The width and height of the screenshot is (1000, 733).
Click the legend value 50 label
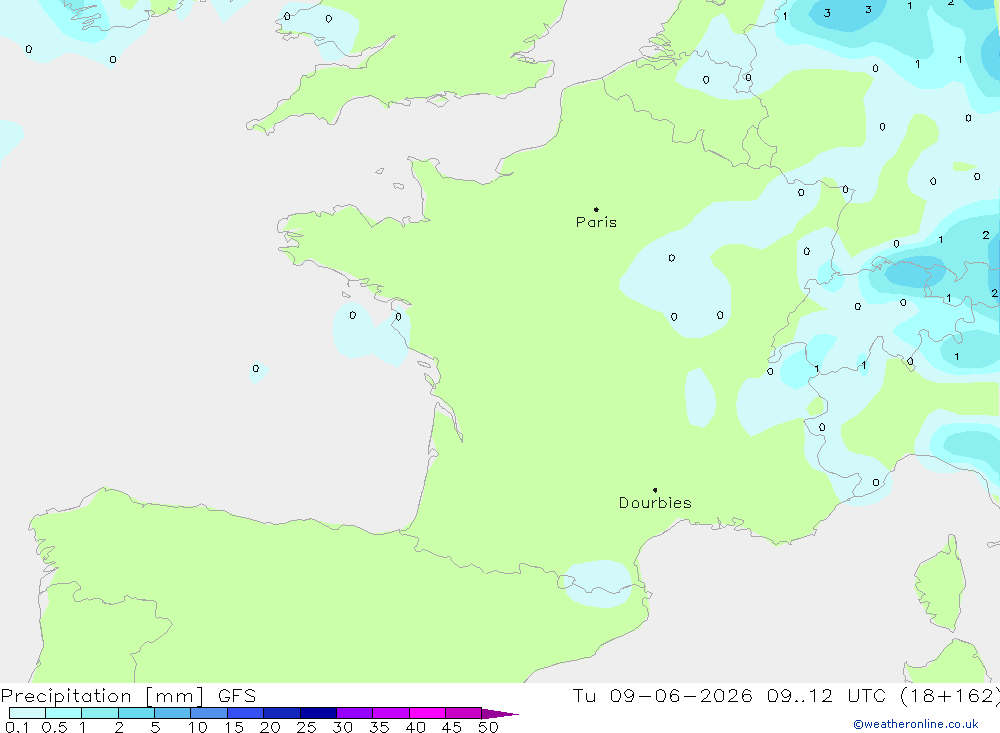coord(488,727)
